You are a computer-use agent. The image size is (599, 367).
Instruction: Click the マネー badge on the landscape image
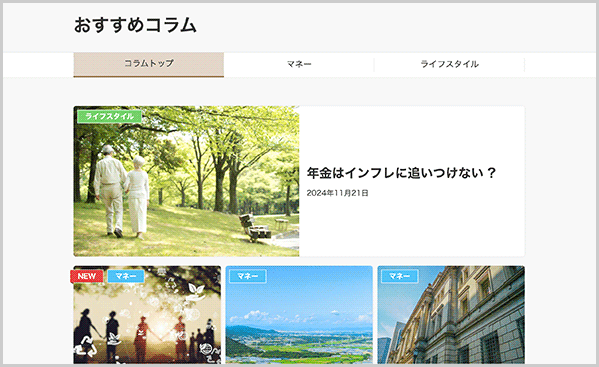[x=248, y=276]
